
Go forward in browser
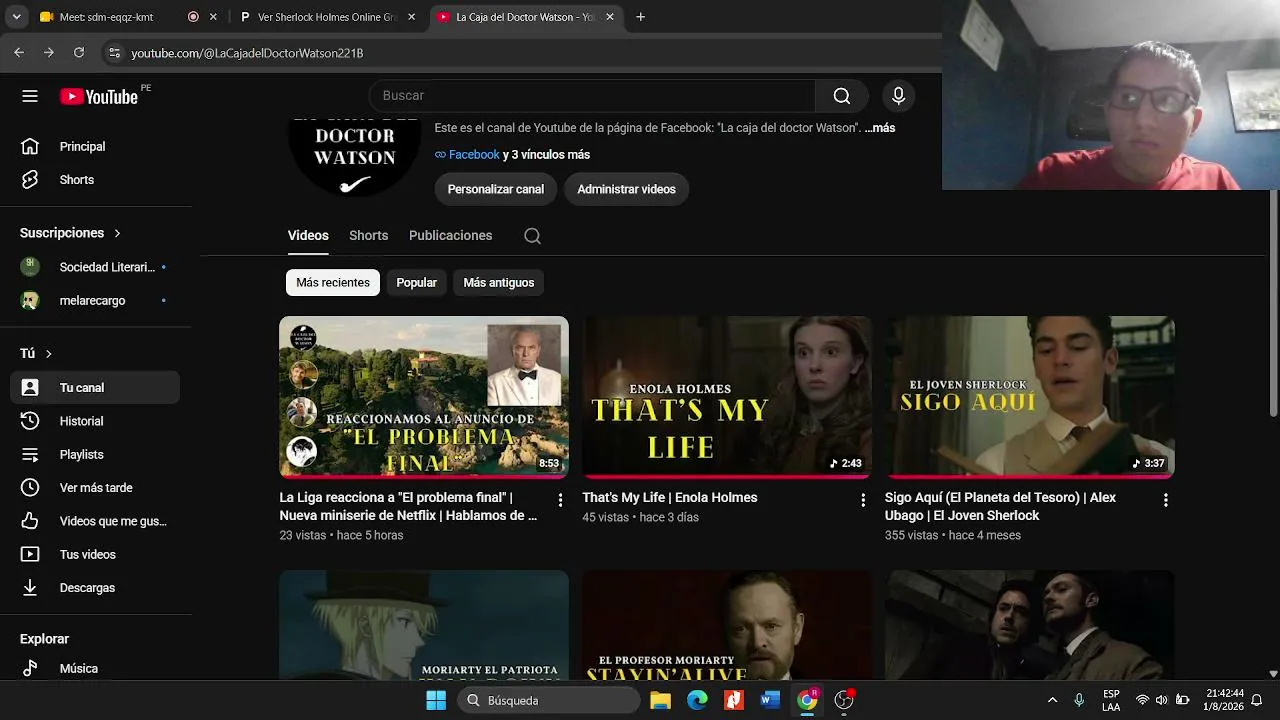48,52
